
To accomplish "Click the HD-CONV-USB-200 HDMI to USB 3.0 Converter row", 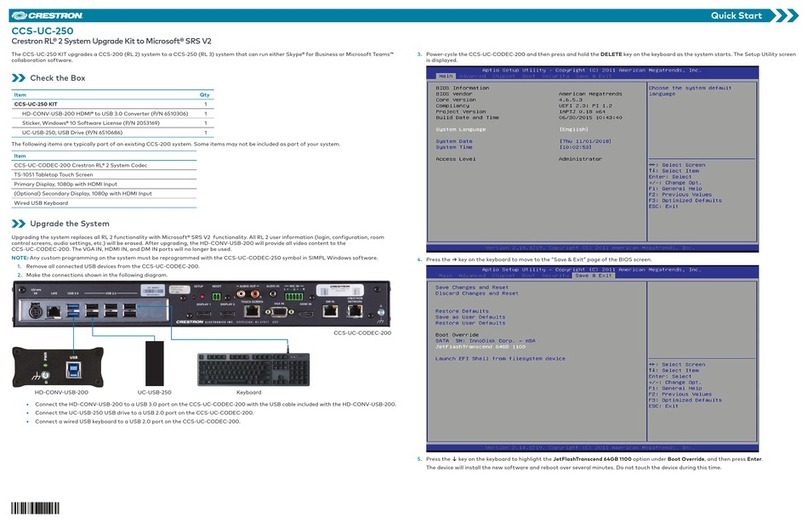I will point(112,114).
